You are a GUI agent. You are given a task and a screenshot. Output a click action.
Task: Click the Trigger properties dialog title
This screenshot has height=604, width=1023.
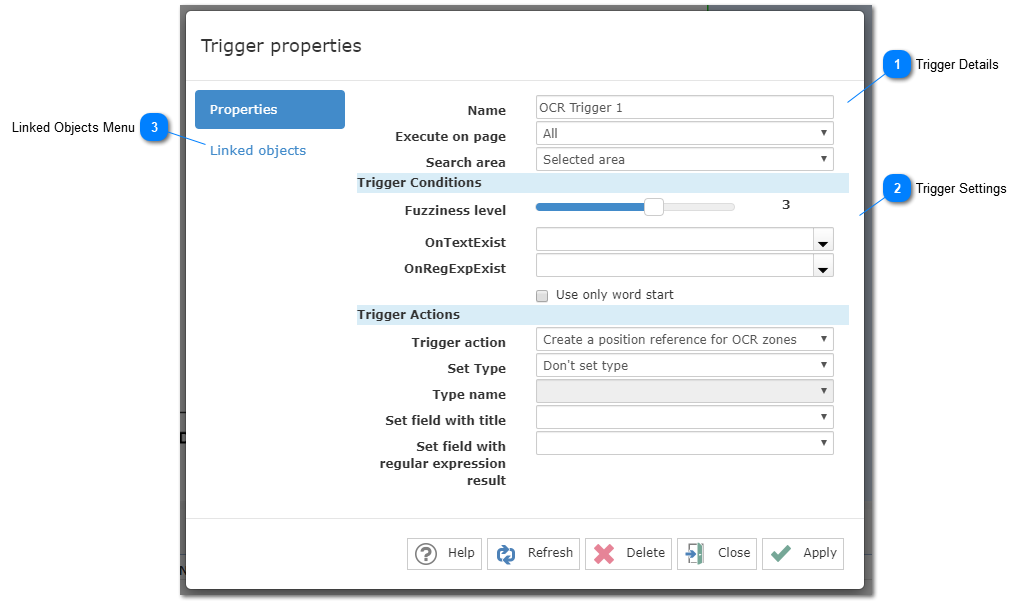(x=281, y=46)
